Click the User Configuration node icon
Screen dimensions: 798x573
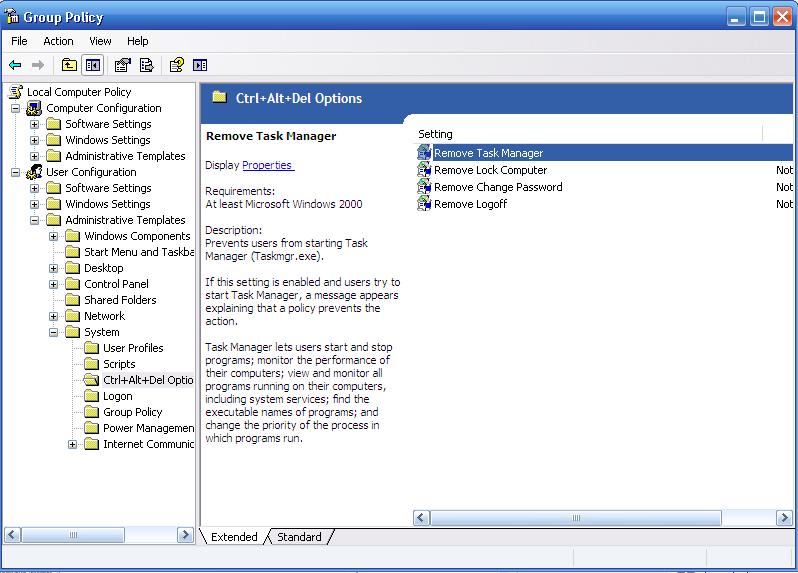click(34, 172)
